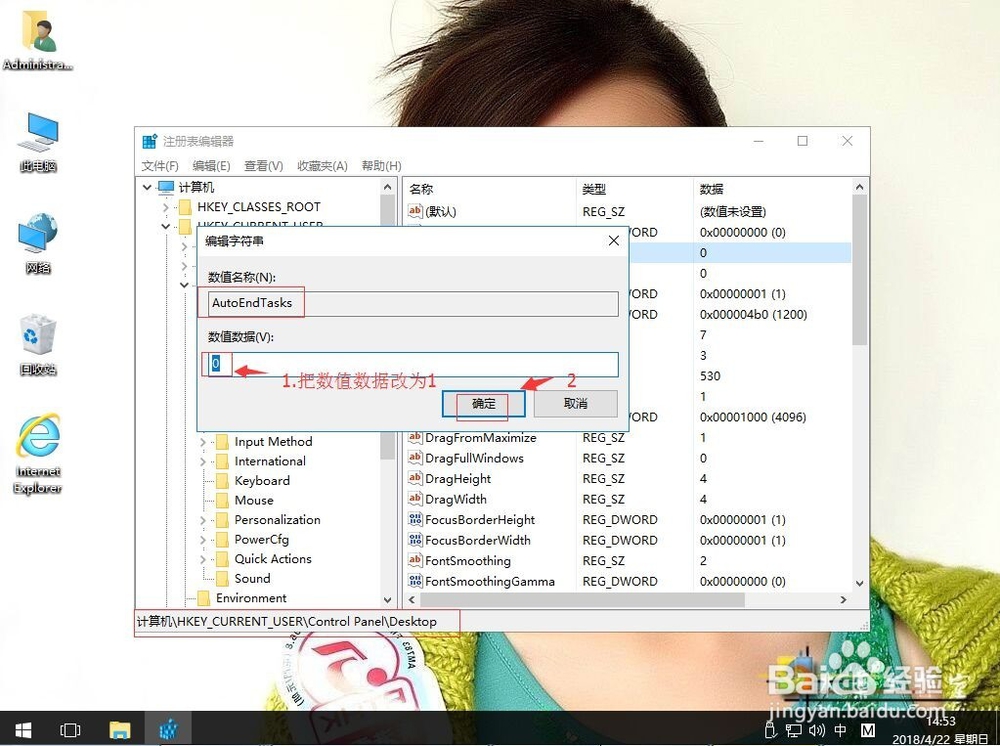Viewport: 1000px width, 746px height.
Task: Click the 数值名称 AutoEndTasks field
Action: coord(413,303)
